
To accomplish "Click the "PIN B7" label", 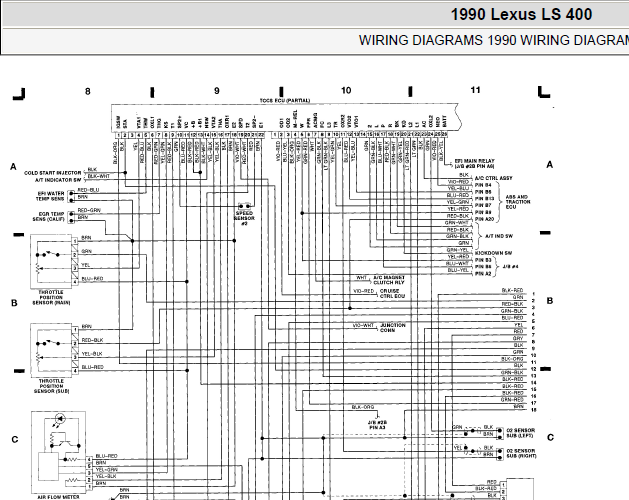I will pyautogui.click(x=483, y=205).
